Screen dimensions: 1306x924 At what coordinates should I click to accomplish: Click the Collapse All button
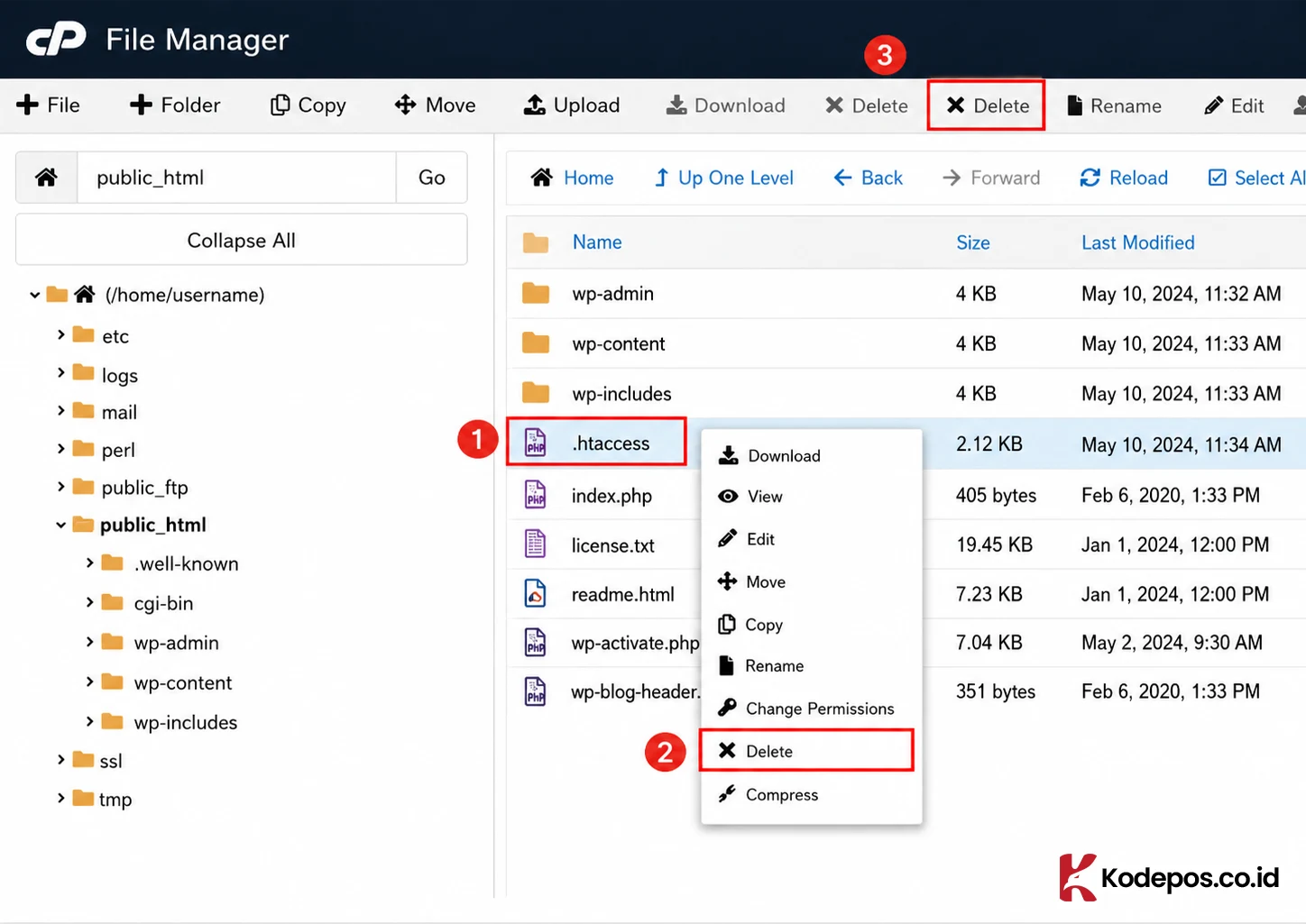tap(242, 240)
